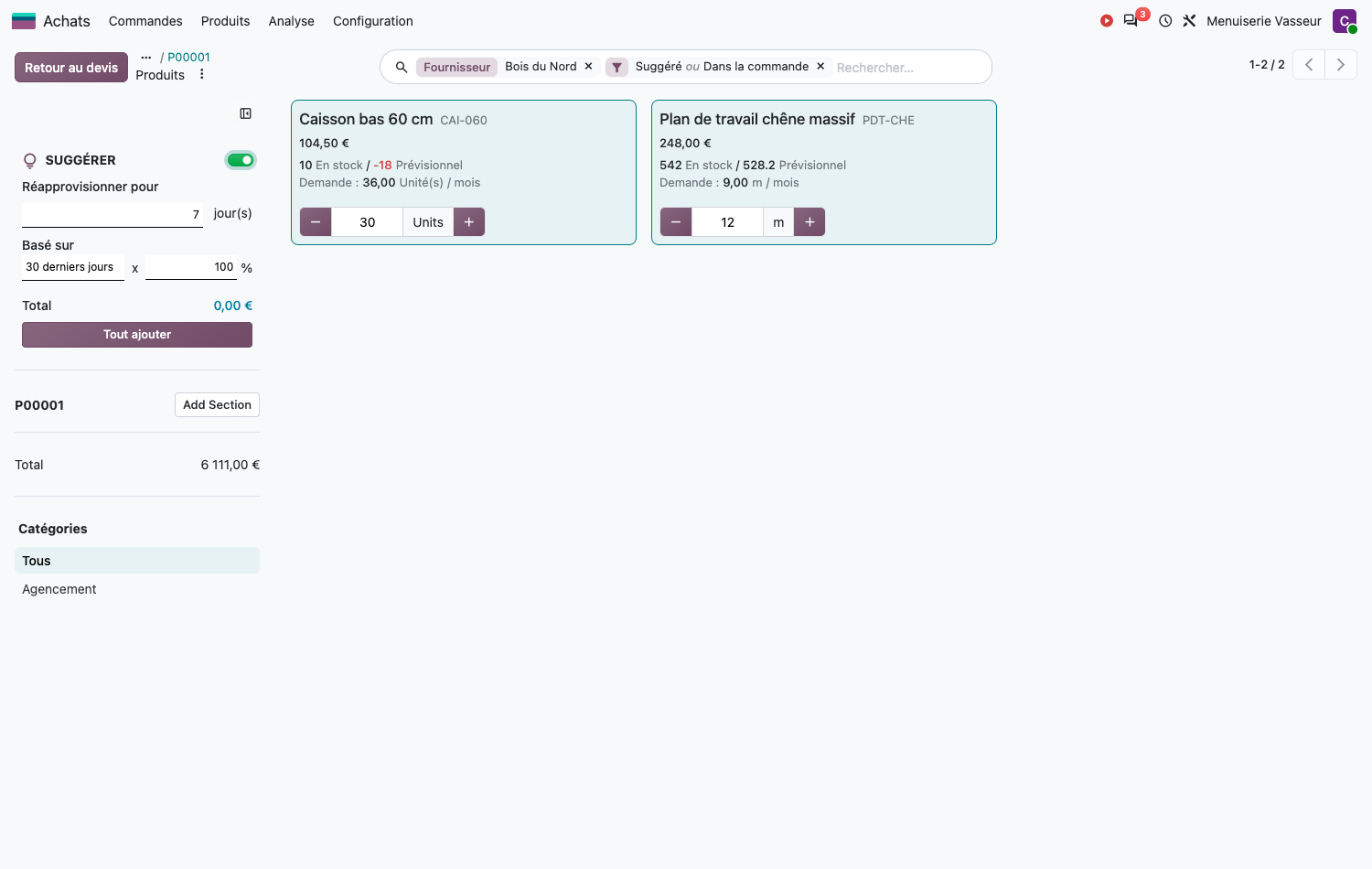Increase quantity for Caisson bas 60 cm
This screenshot has width=1372, height=869.
click(x=469, y=222)
